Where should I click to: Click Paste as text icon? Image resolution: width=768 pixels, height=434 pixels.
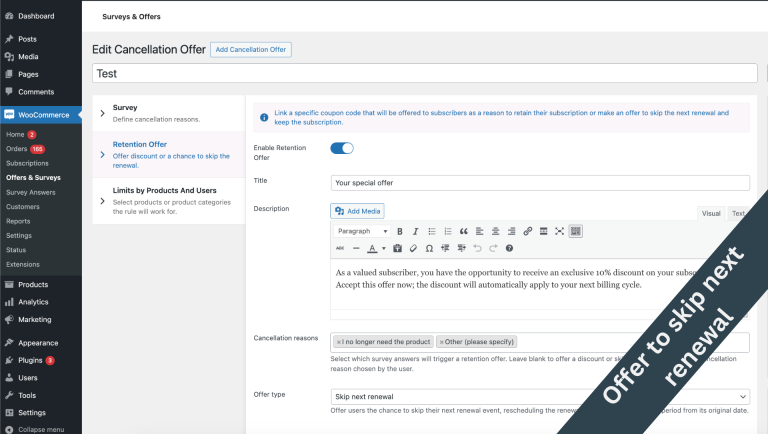pyautogui.click(x=397, y=248)
